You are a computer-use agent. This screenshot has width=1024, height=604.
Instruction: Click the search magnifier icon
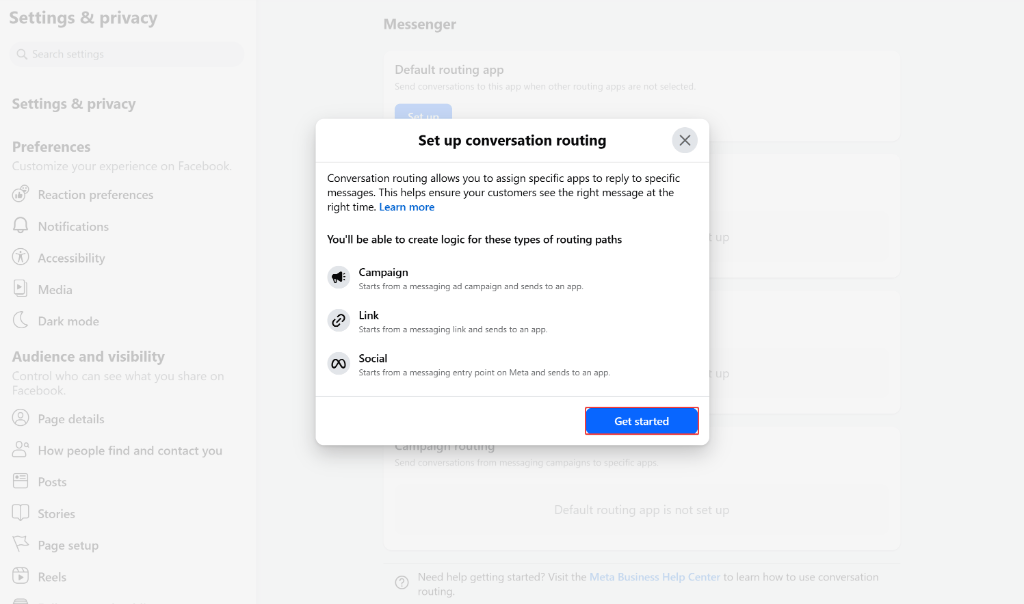[x=22, y=54]
